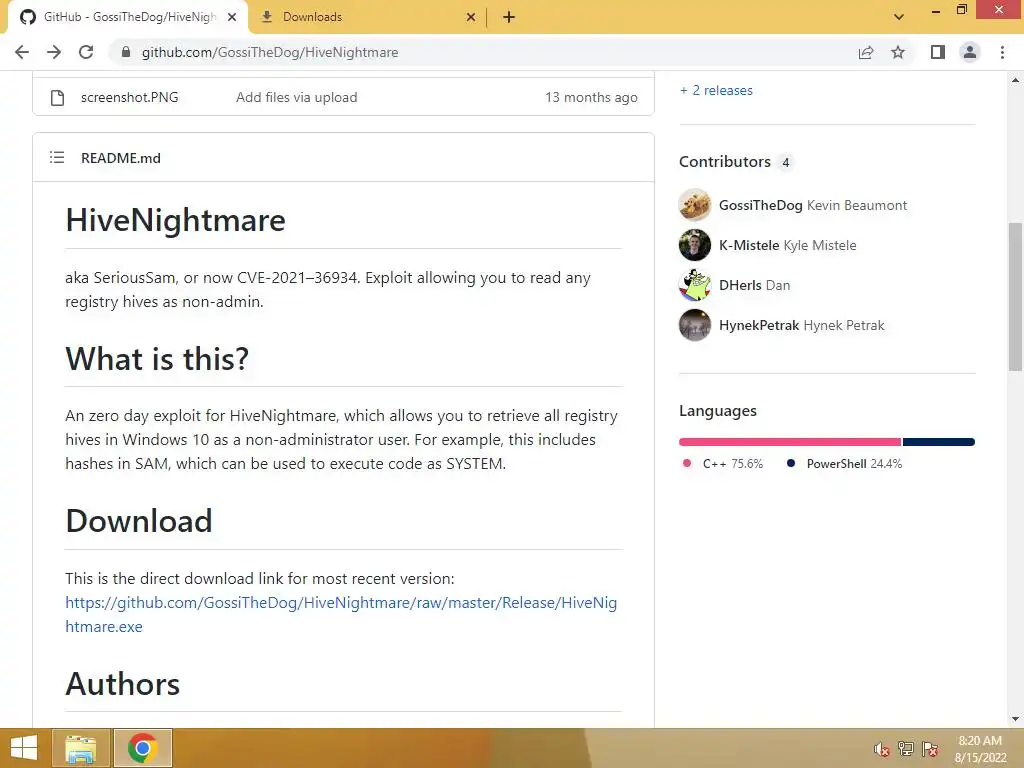This screenshot has width=1024, height=768.
Task: Bookmark this page with the star icon
Action: pos(898,52)
